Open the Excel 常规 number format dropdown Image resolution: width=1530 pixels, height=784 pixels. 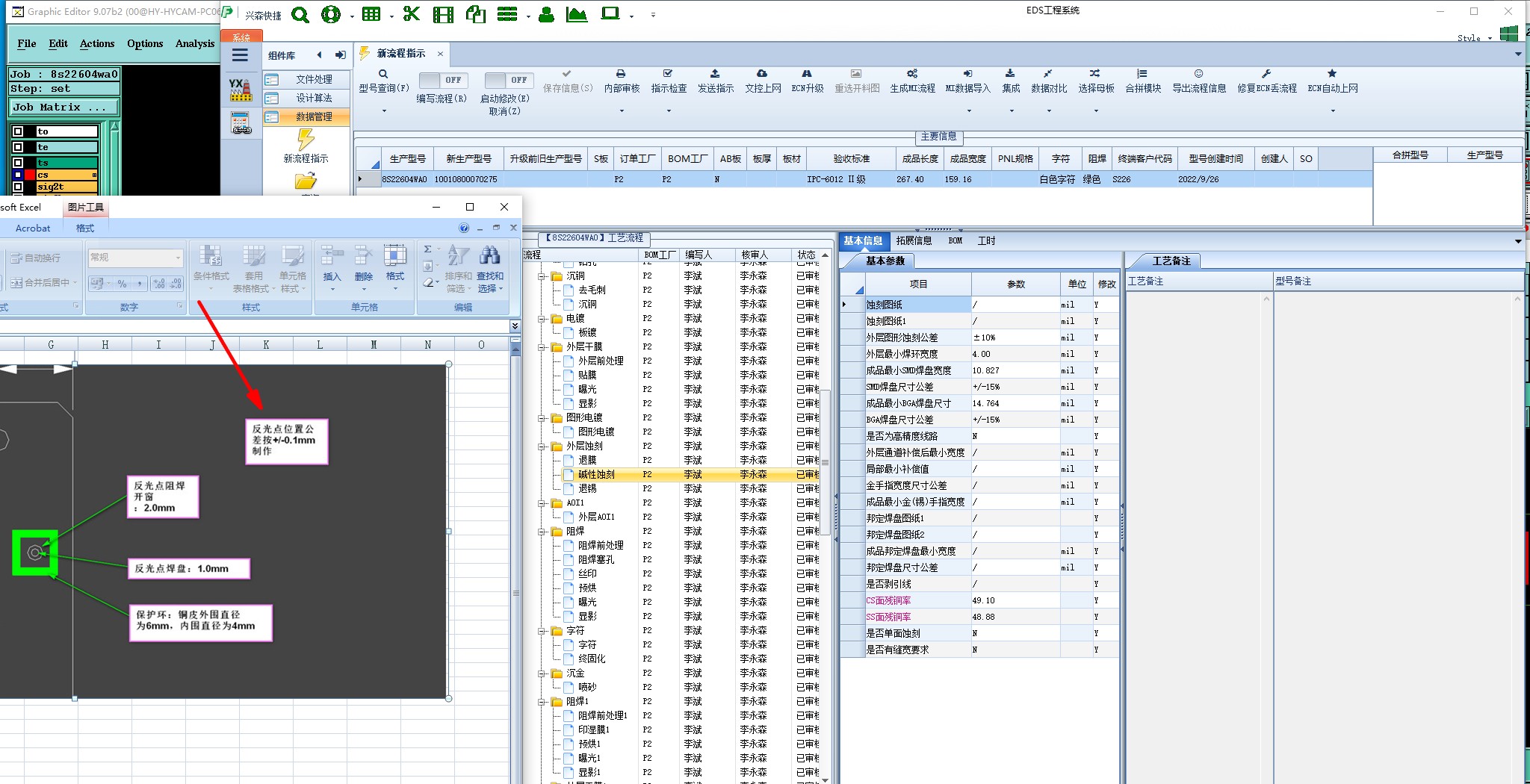pyautogui.click(x=178, y=258)
